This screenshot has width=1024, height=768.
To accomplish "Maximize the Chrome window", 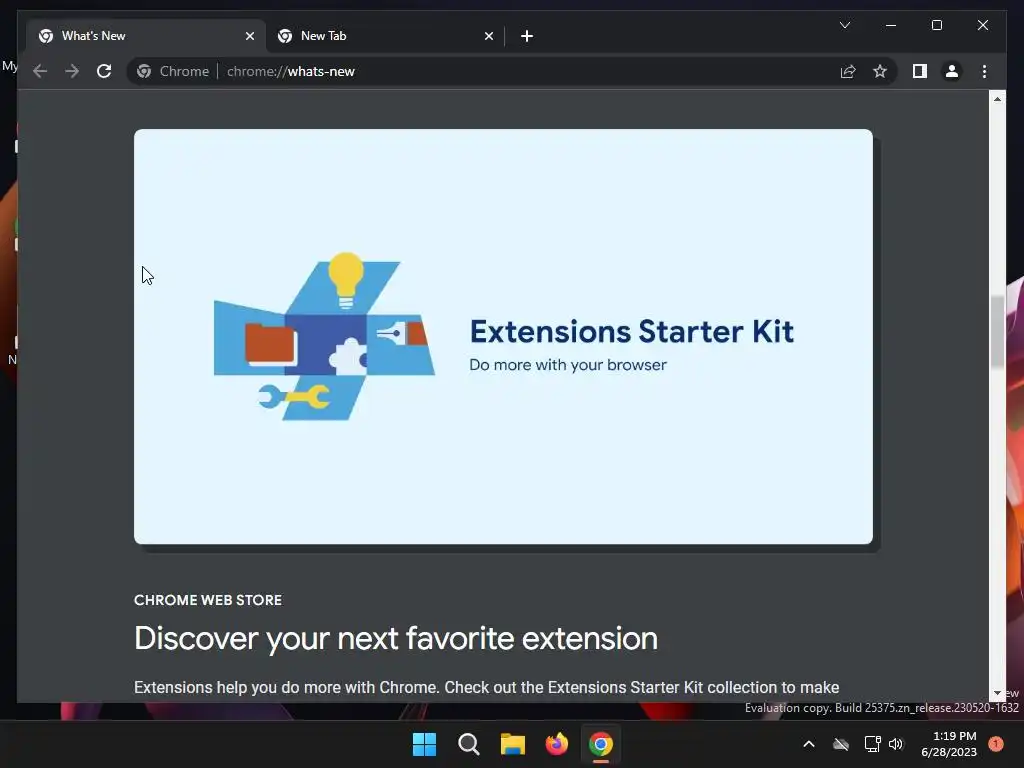I will coord(936,25).
